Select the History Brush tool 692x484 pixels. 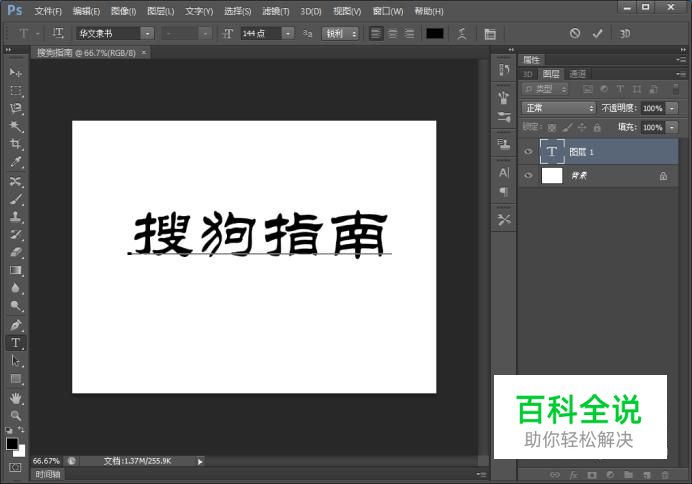[15, 235]
